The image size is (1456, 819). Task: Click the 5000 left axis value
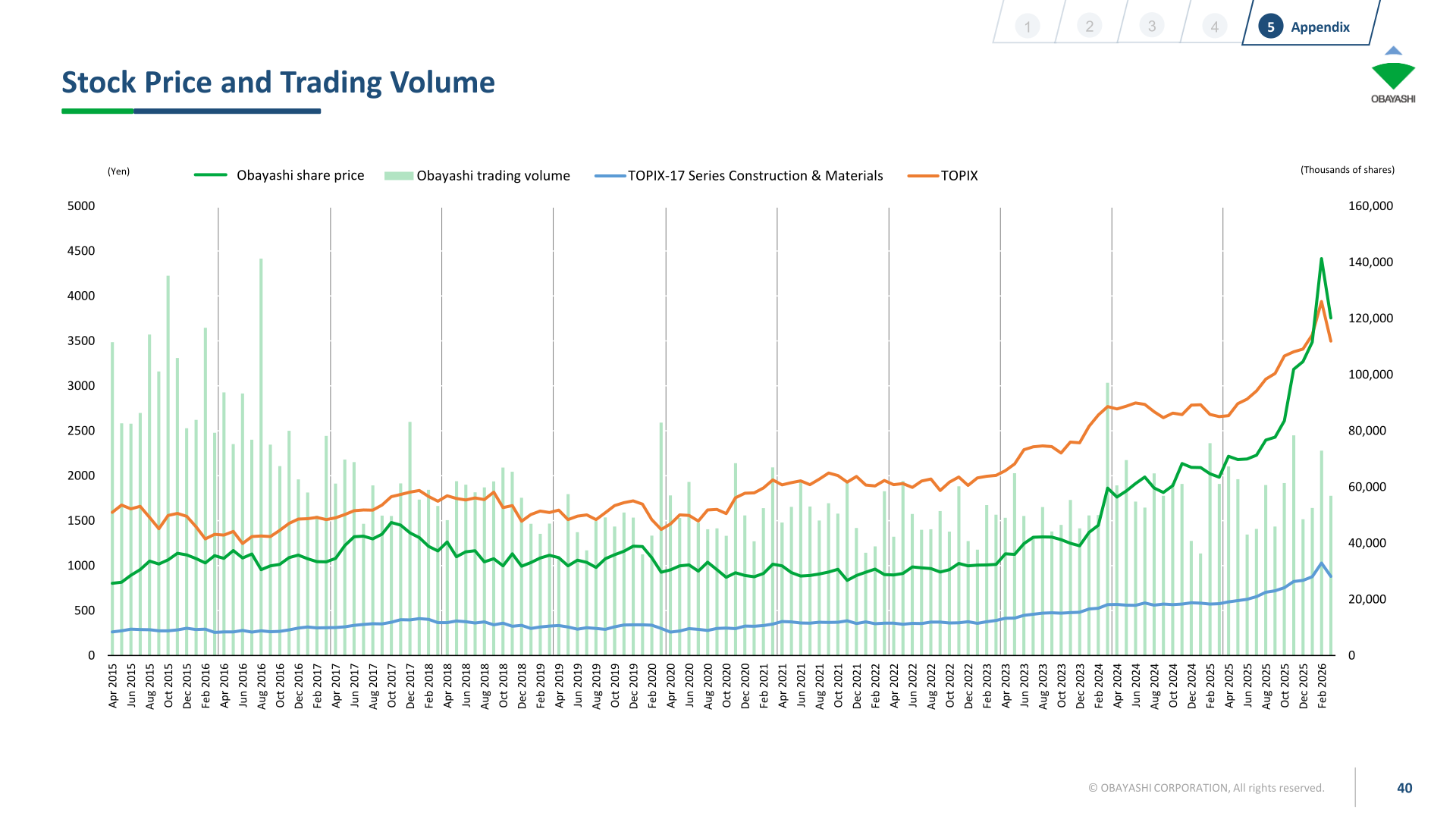pyautogui.click(x=81, y=206)
